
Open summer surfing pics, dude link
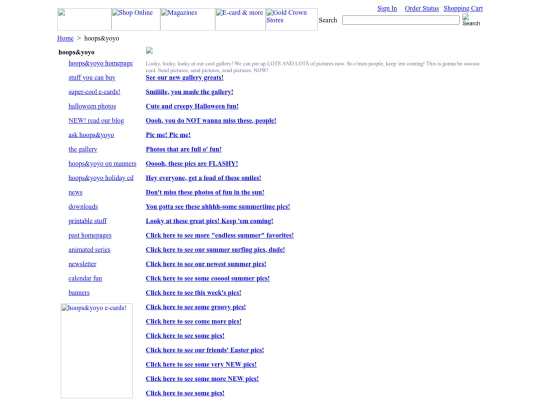click(x=215, y=250)
